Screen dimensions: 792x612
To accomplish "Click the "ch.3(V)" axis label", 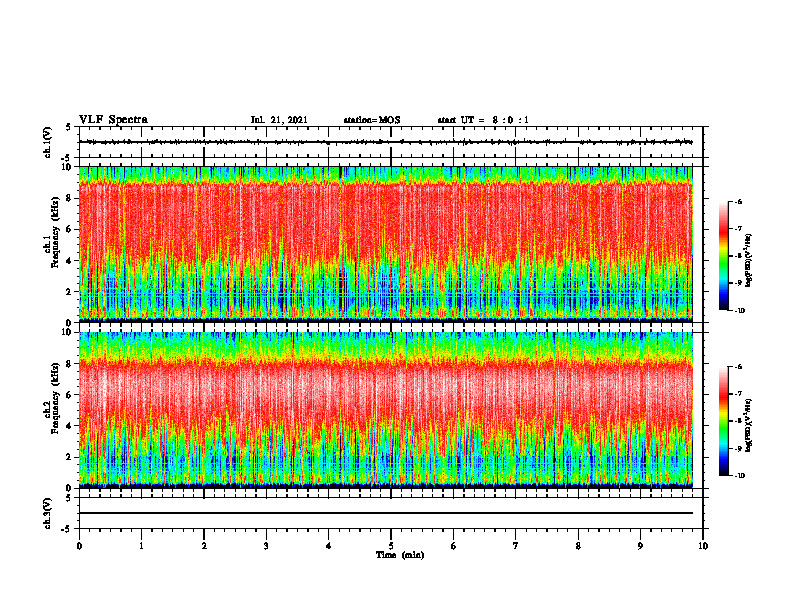I will (48, 513).
